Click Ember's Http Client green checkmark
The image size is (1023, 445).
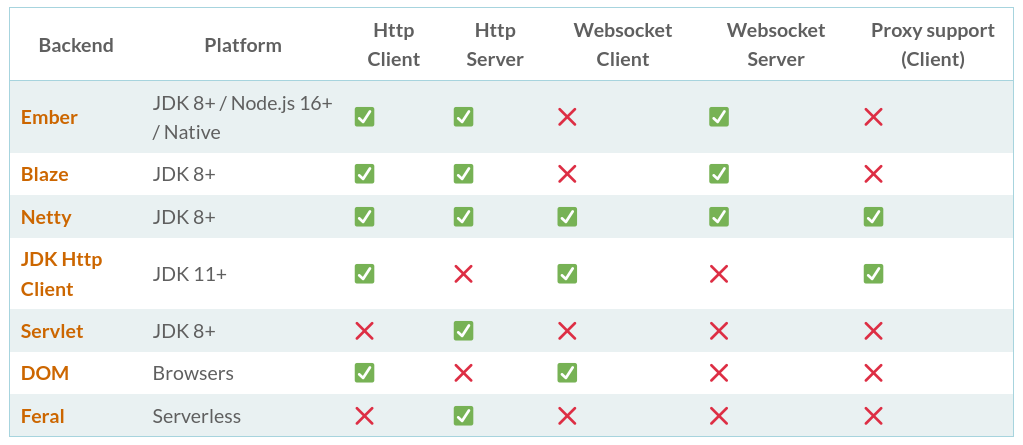[365, 117]
